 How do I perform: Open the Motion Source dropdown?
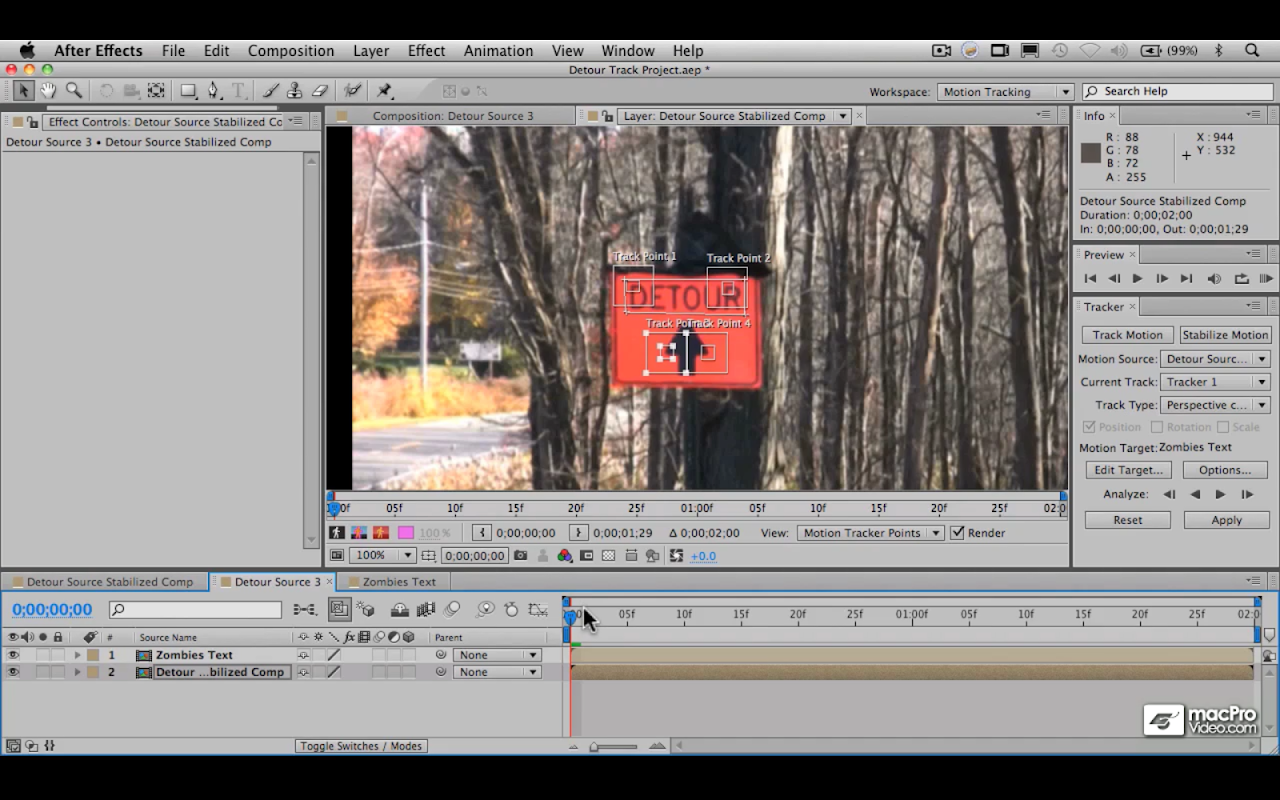click(x=1215, y=359)
